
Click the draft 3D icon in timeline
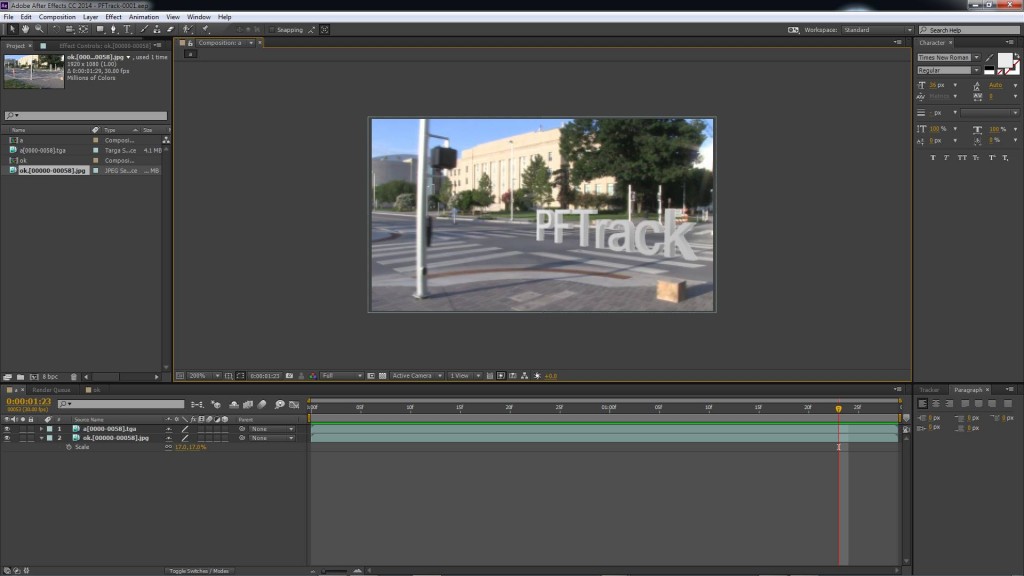[216, 405]
